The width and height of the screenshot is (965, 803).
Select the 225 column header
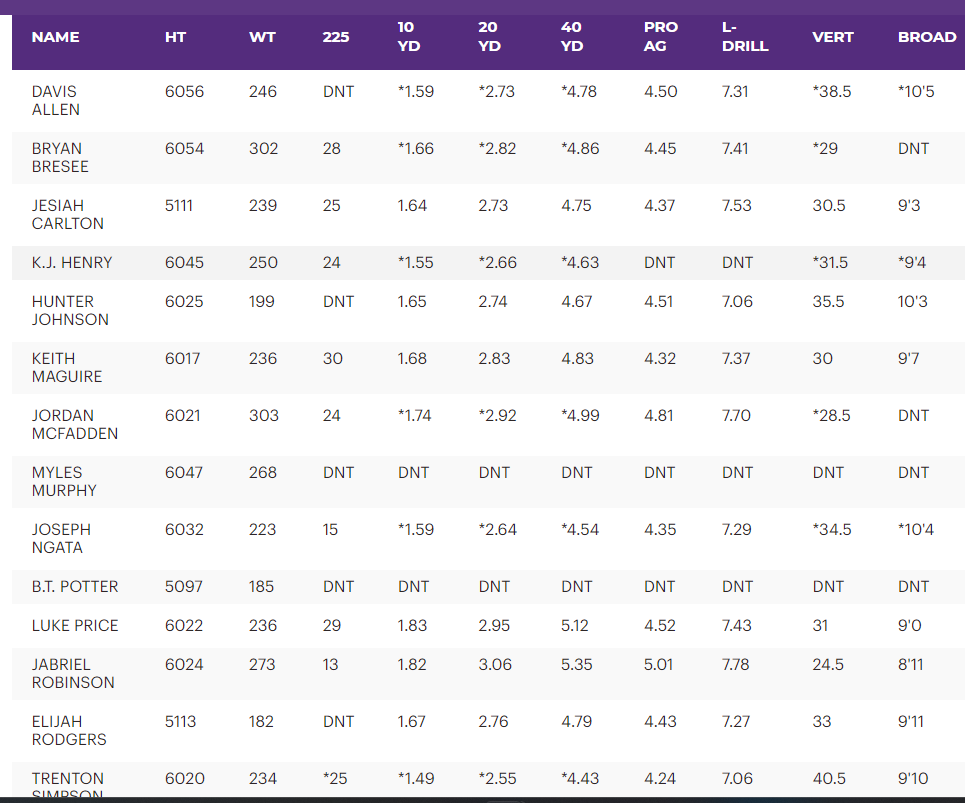pos(336,37)
